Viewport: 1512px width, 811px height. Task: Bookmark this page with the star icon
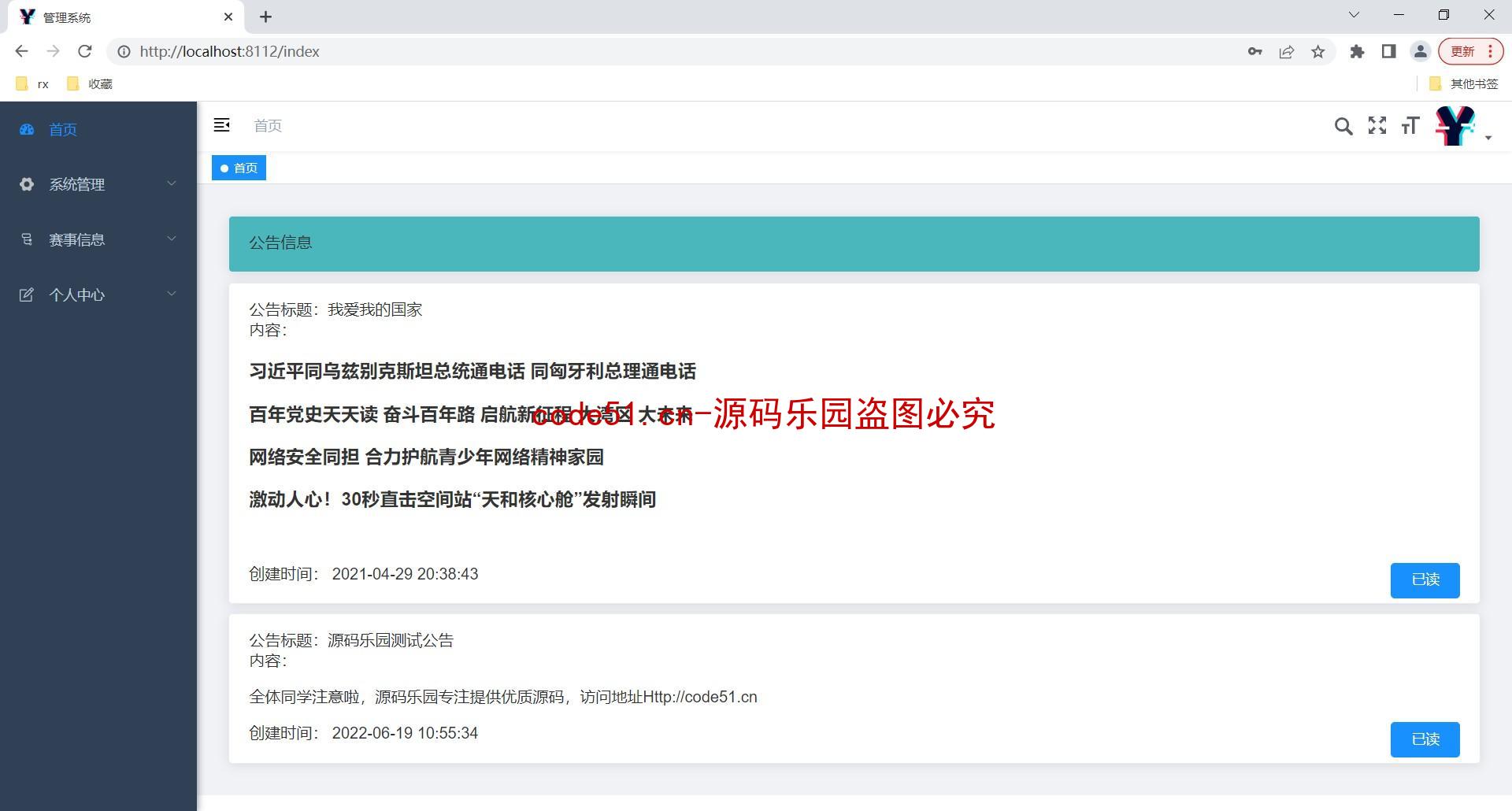pyautogui.click(x=1318, y=51)
